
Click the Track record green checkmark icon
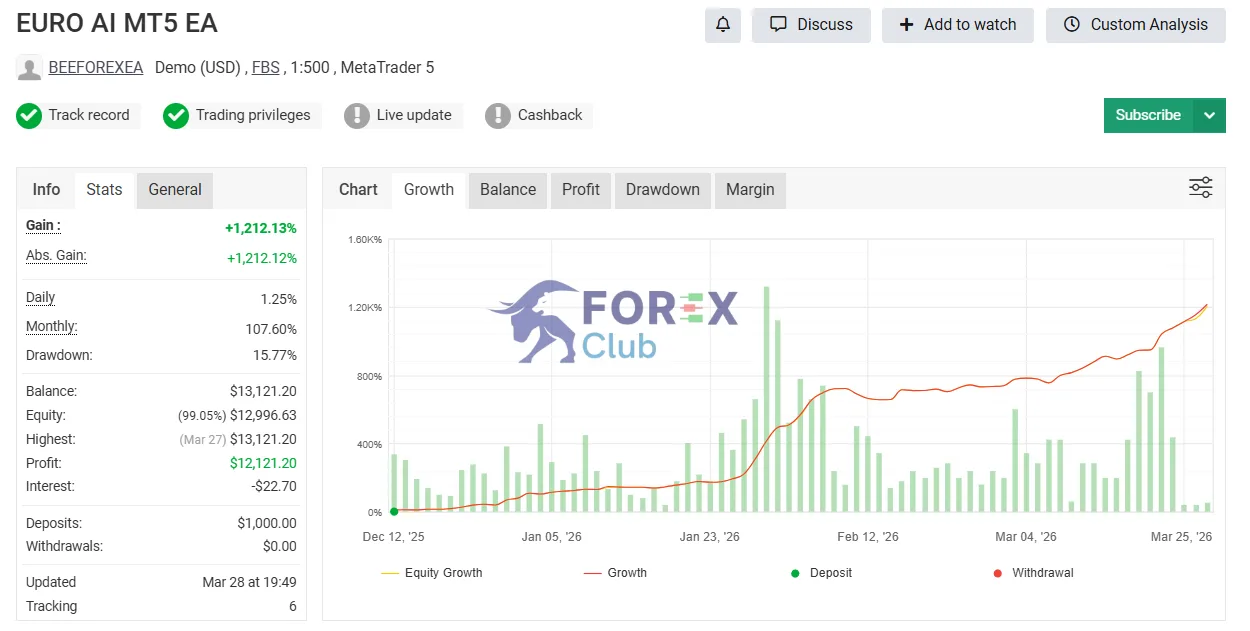click(x=29, y=116)
